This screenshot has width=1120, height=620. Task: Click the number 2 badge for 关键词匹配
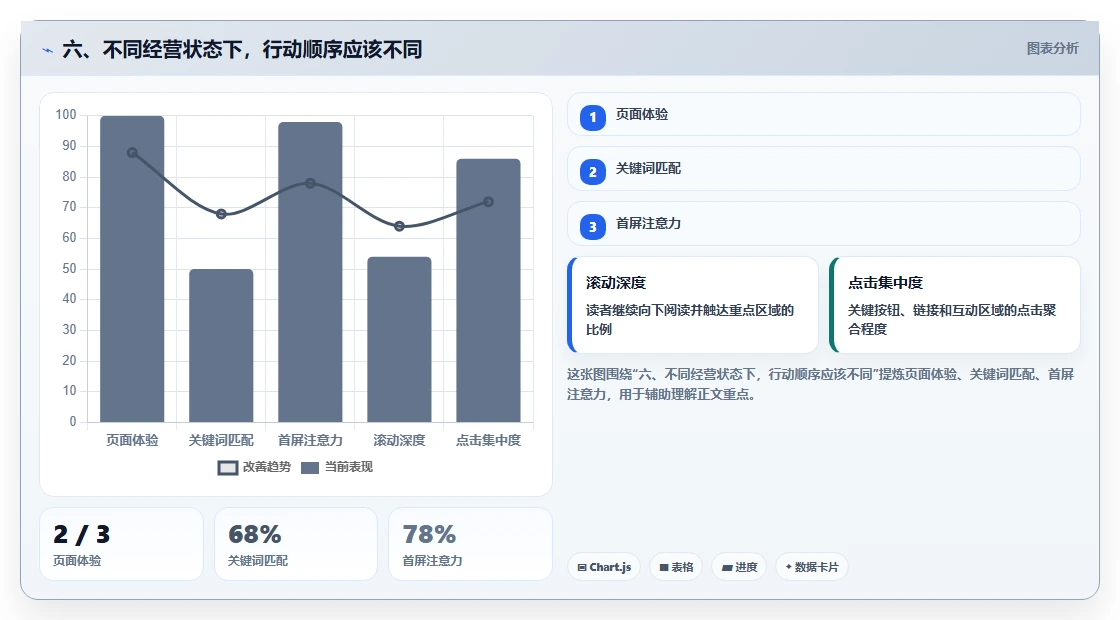(593, 172)
